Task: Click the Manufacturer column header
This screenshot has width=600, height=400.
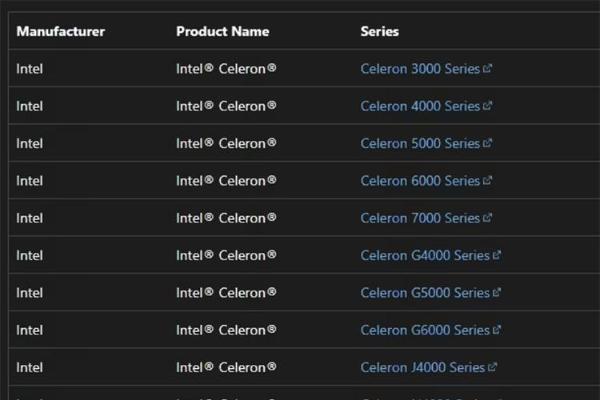Action: click(x=60, y=31)
